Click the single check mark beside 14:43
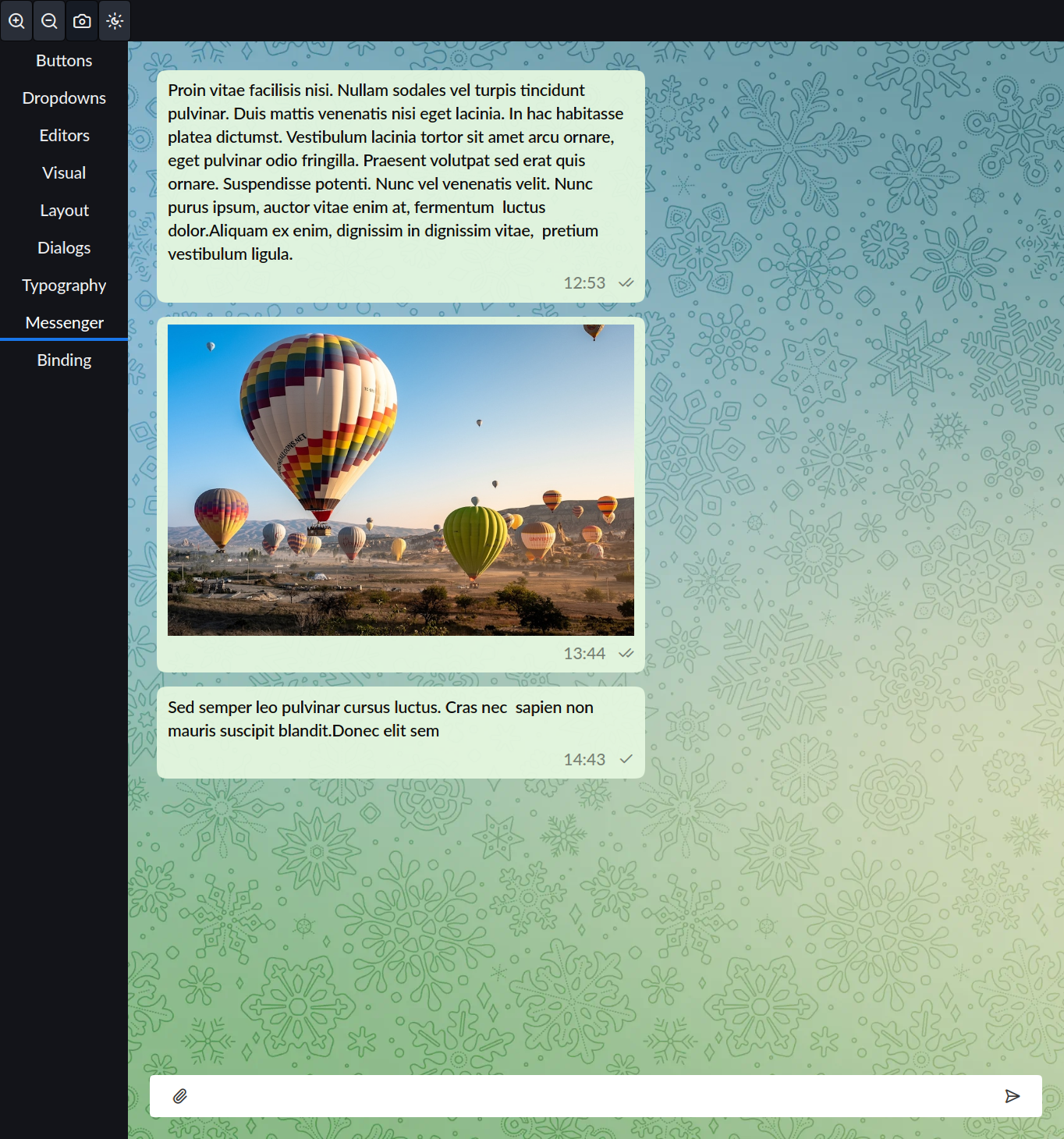Image resolution: width=1064 pixels, height=1139 pixels. 626,759
